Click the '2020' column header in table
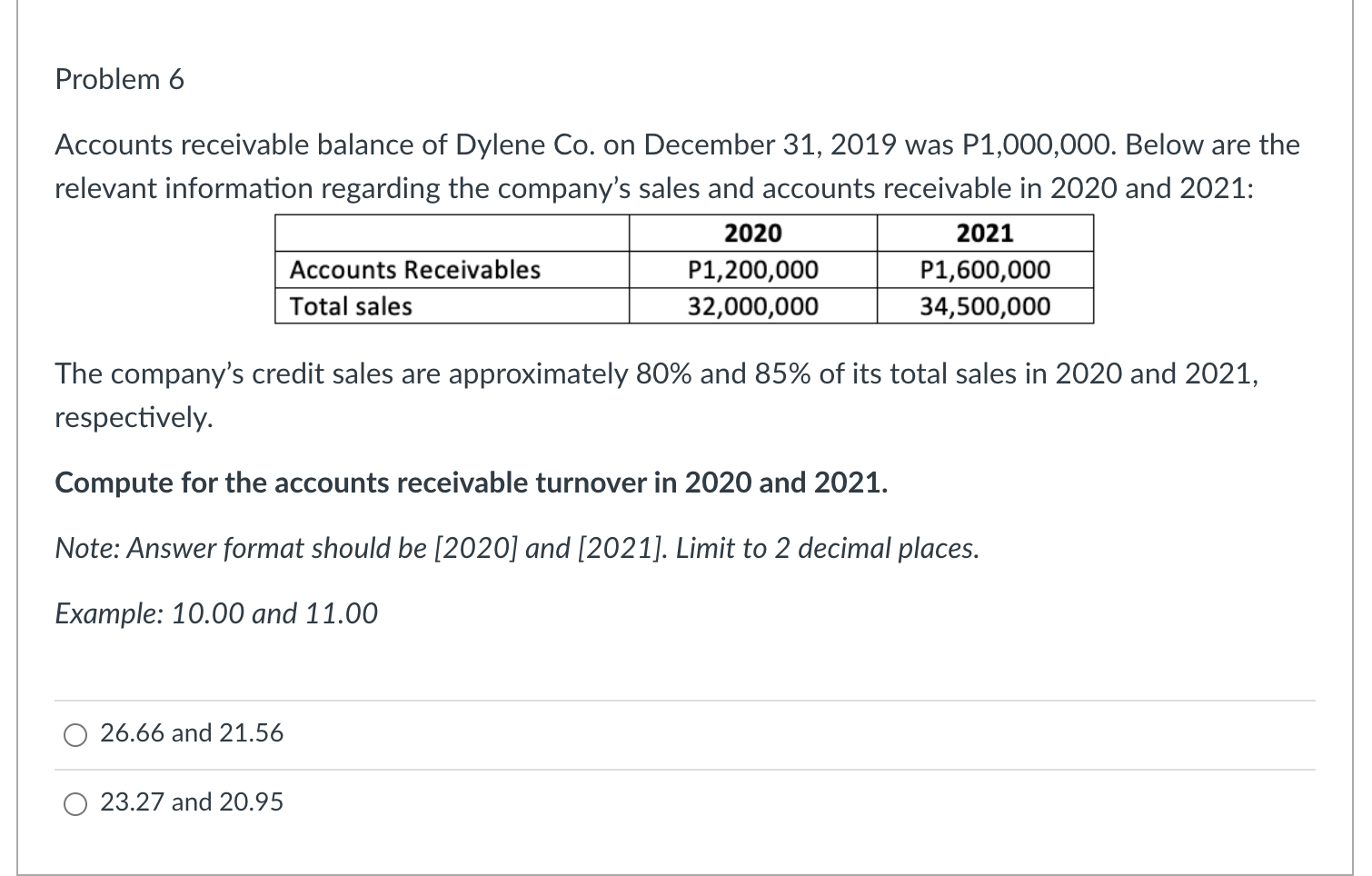 [x=753, y=234]
